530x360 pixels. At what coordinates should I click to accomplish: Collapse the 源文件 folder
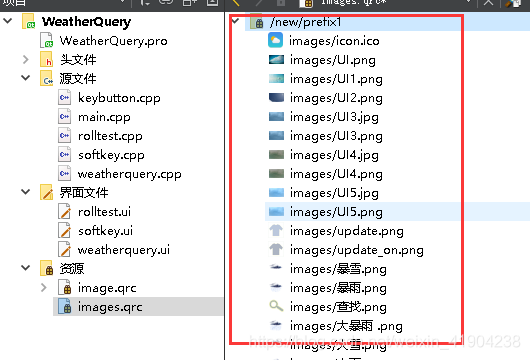(x=26, y=78)
